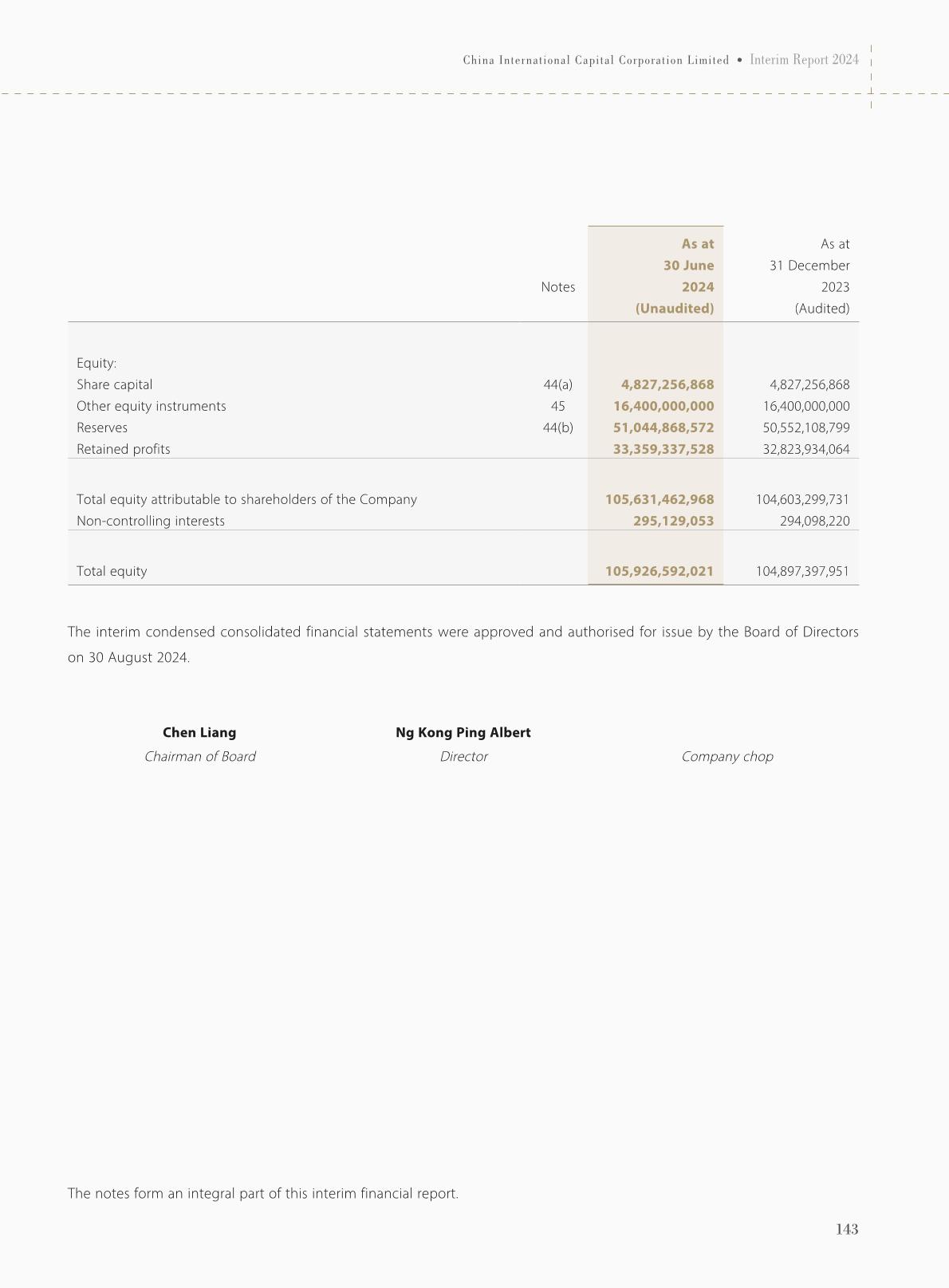Click the 31 December 2023 Audited column header
Viewport: 949px width, 1288px height.
coord(809,276)
